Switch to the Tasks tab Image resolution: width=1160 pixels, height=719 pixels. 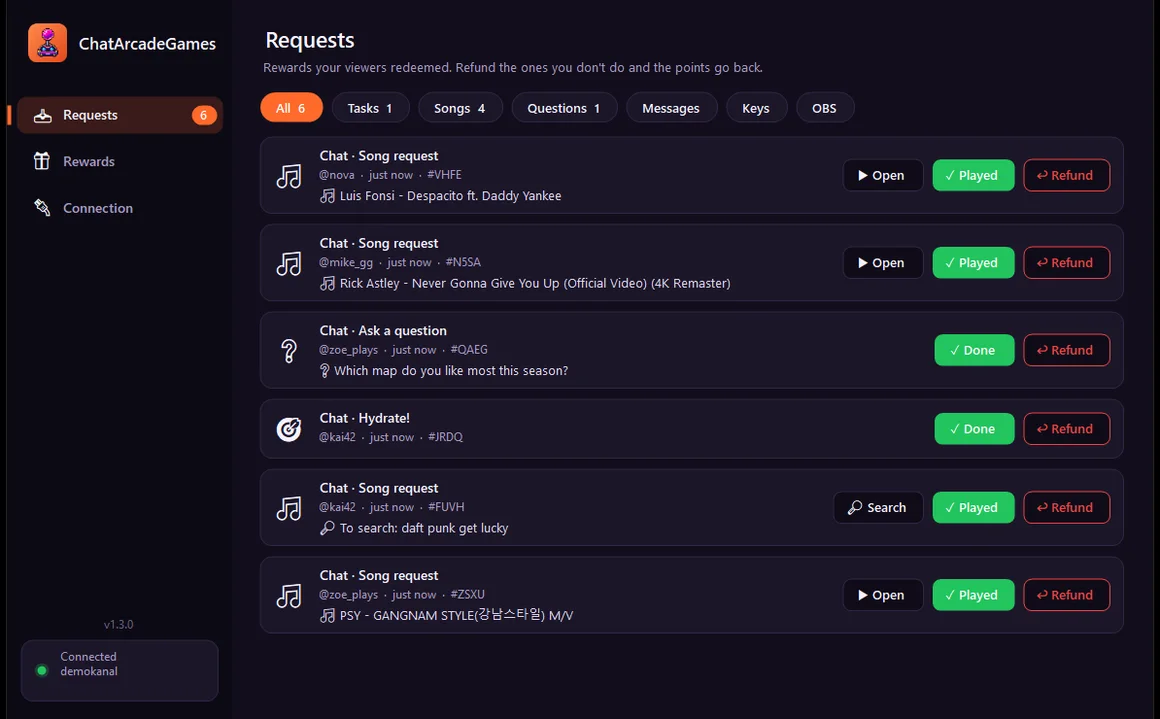[371, 108]
